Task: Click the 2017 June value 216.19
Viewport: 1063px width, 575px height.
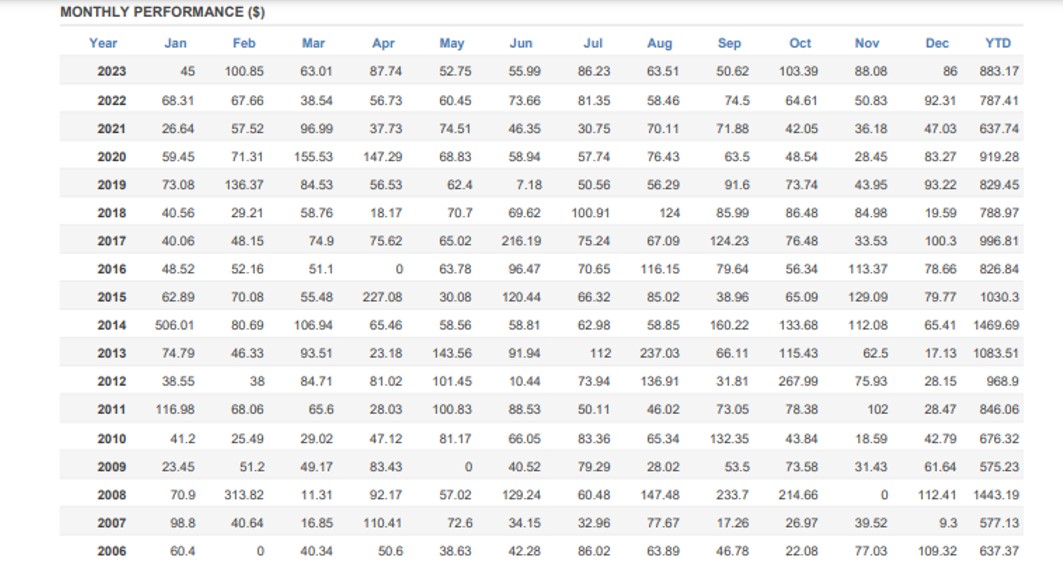Action: [521, 241]
